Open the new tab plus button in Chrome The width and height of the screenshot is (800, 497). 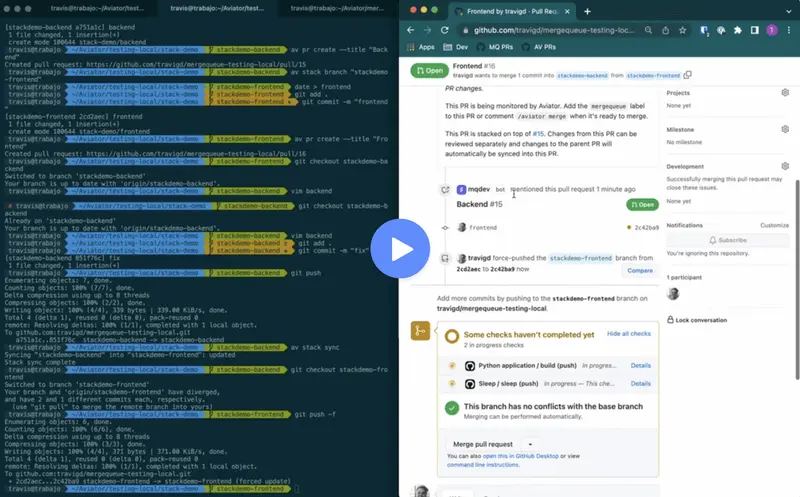[587, 11]
